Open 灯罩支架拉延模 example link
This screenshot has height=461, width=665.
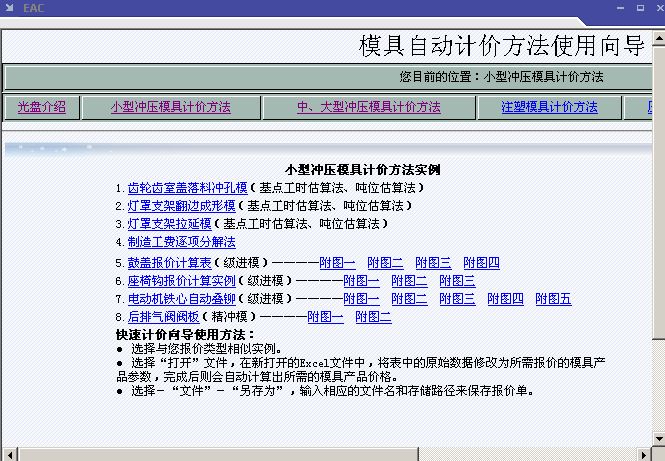[x=169, y=224]
